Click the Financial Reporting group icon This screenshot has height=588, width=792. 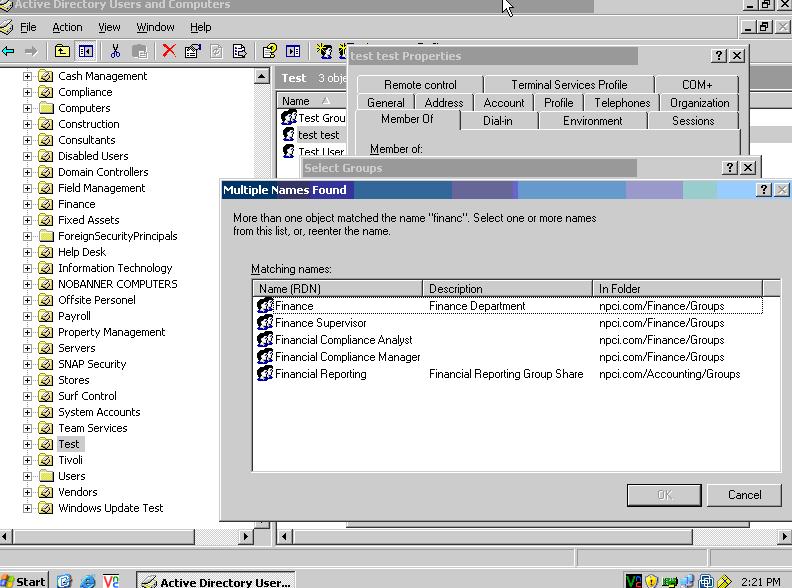[x=265, y=374]
